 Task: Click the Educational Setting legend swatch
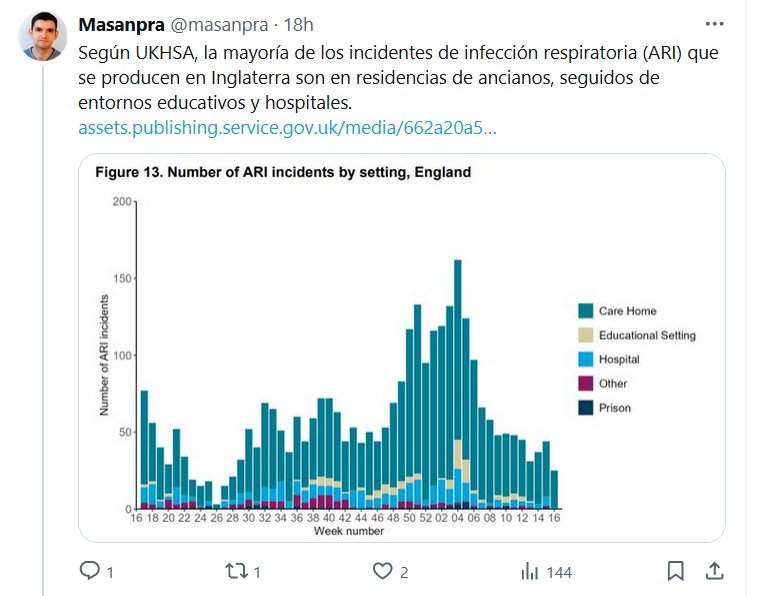[x=585, y=335]
